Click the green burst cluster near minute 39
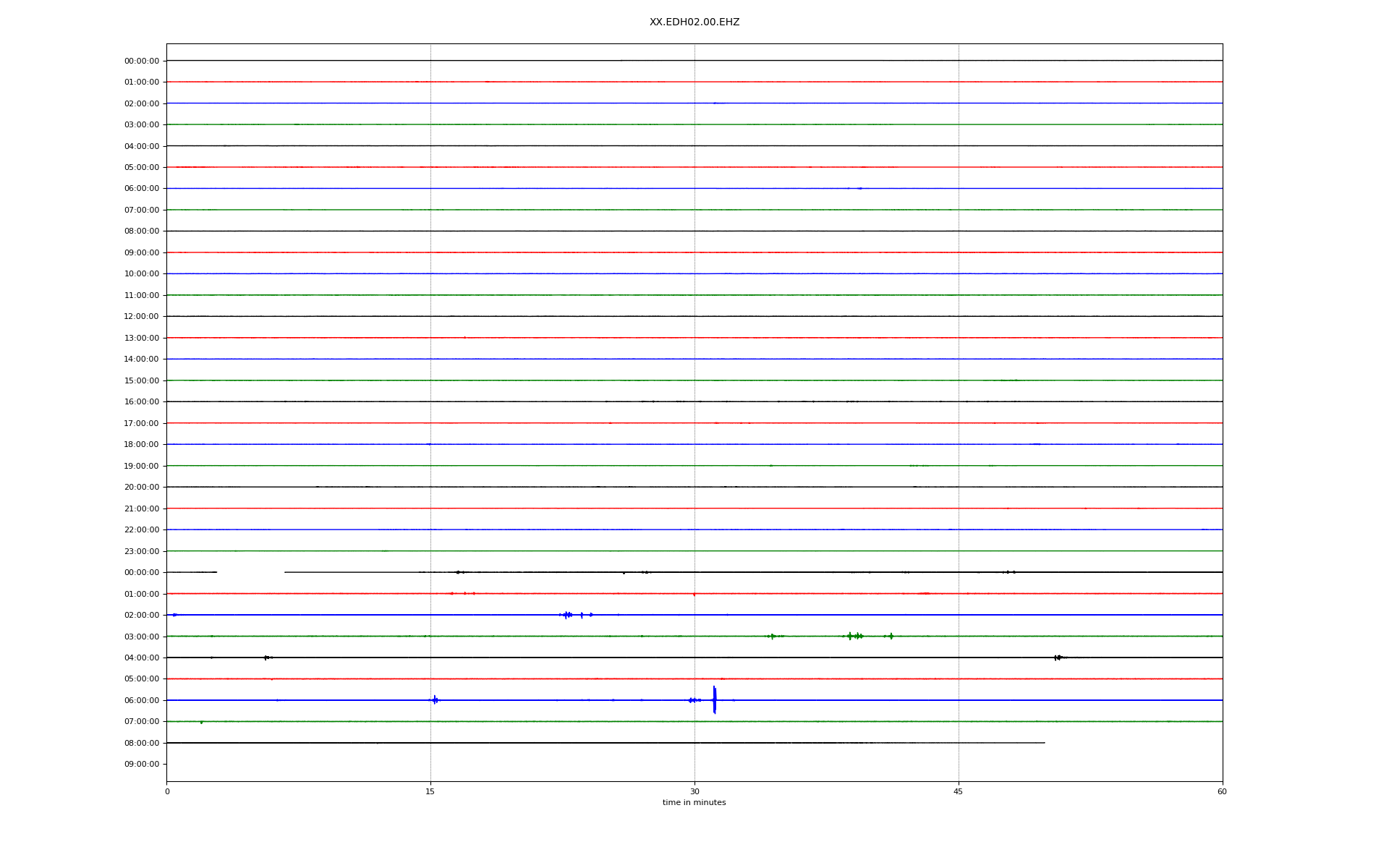This screenshot has width=1389, height=868. pos(855,636)
